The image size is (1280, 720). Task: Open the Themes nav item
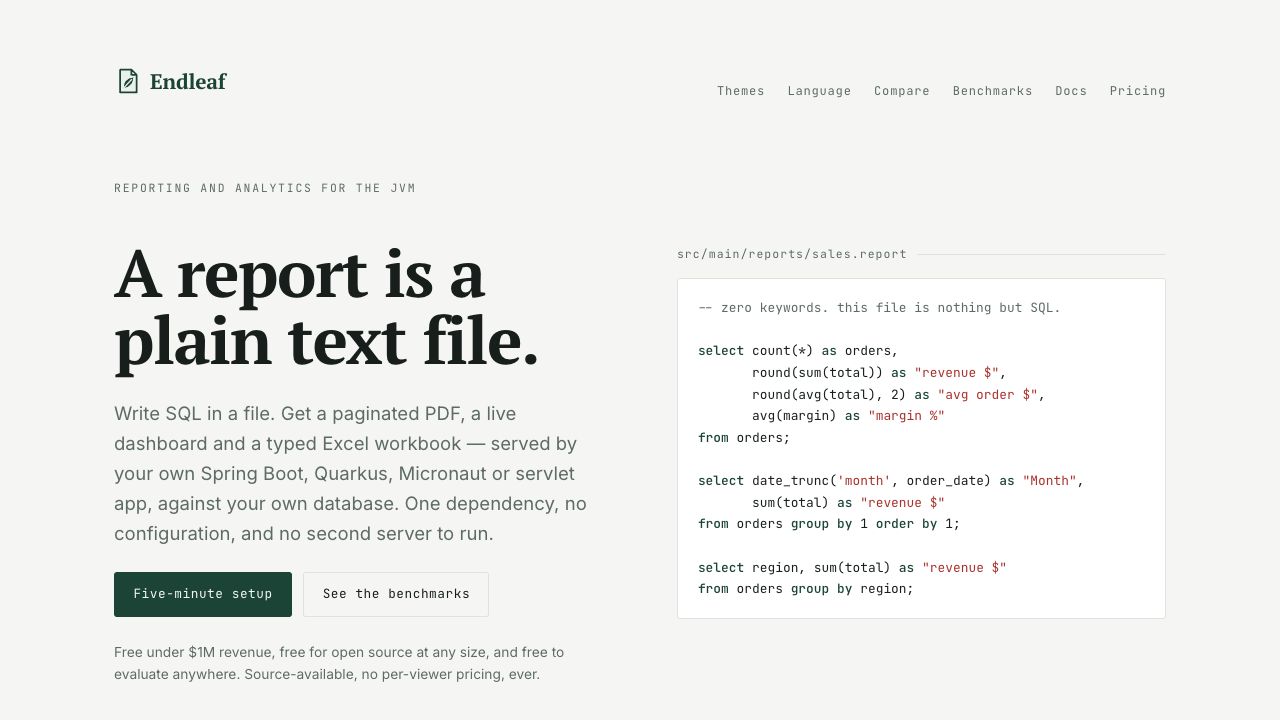741,91
